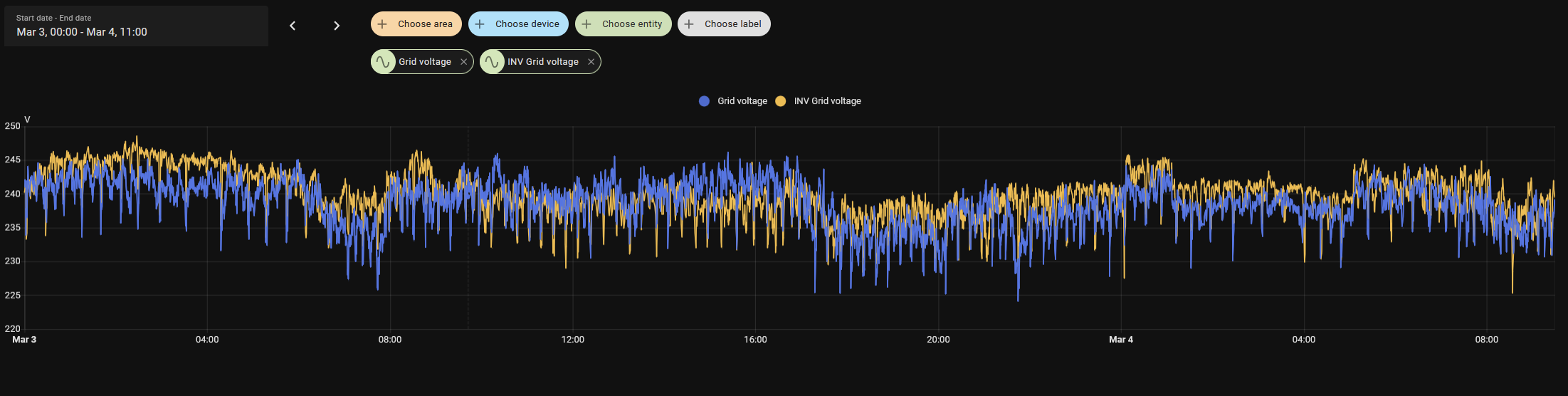Go to next date range arrow

[337, 26]
